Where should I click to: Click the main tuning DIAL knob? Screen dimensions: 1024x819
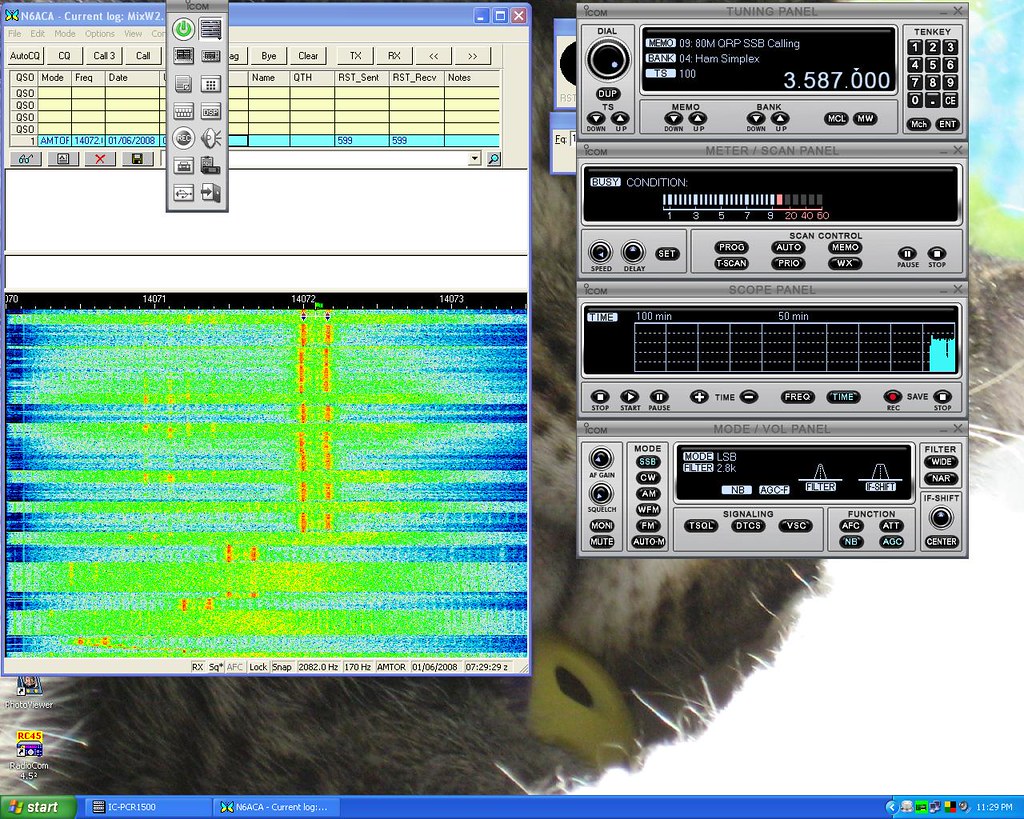click(607, 59)
